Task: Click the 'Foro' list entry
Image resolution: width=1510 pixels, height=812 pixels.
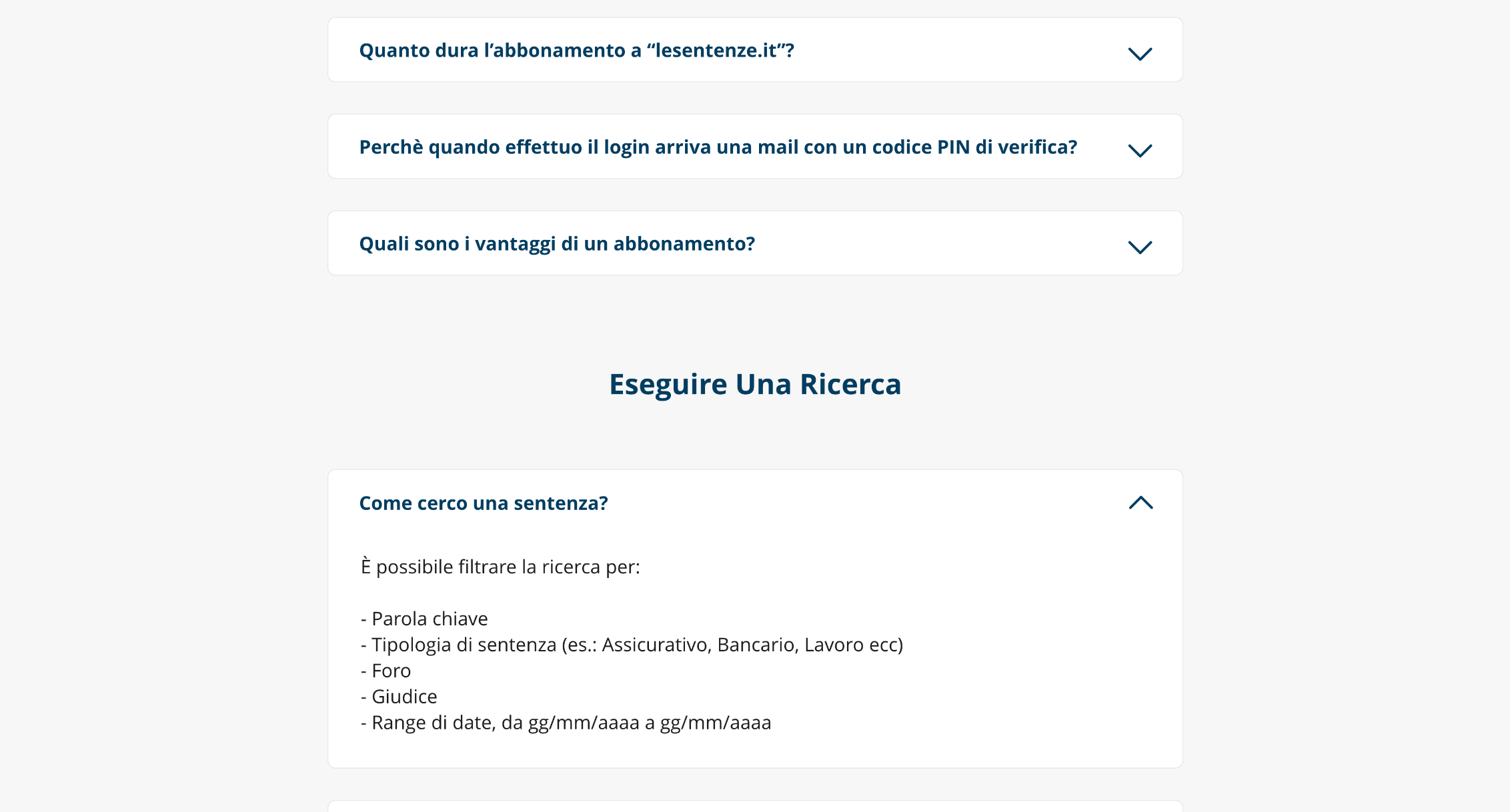Action: point(386,671)
